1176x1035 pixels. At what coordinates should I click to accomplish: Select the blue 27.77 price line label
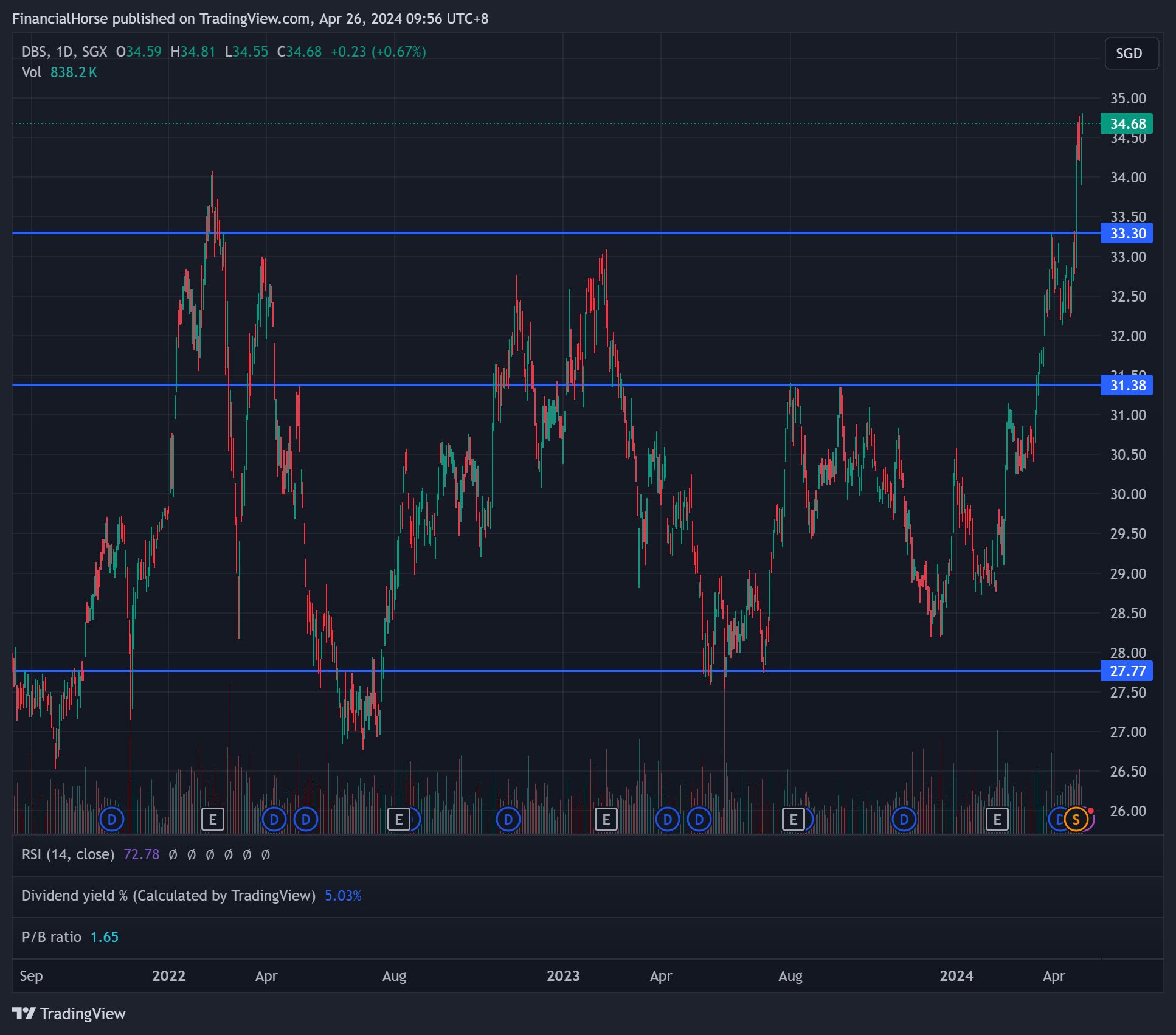(1127, 671)
